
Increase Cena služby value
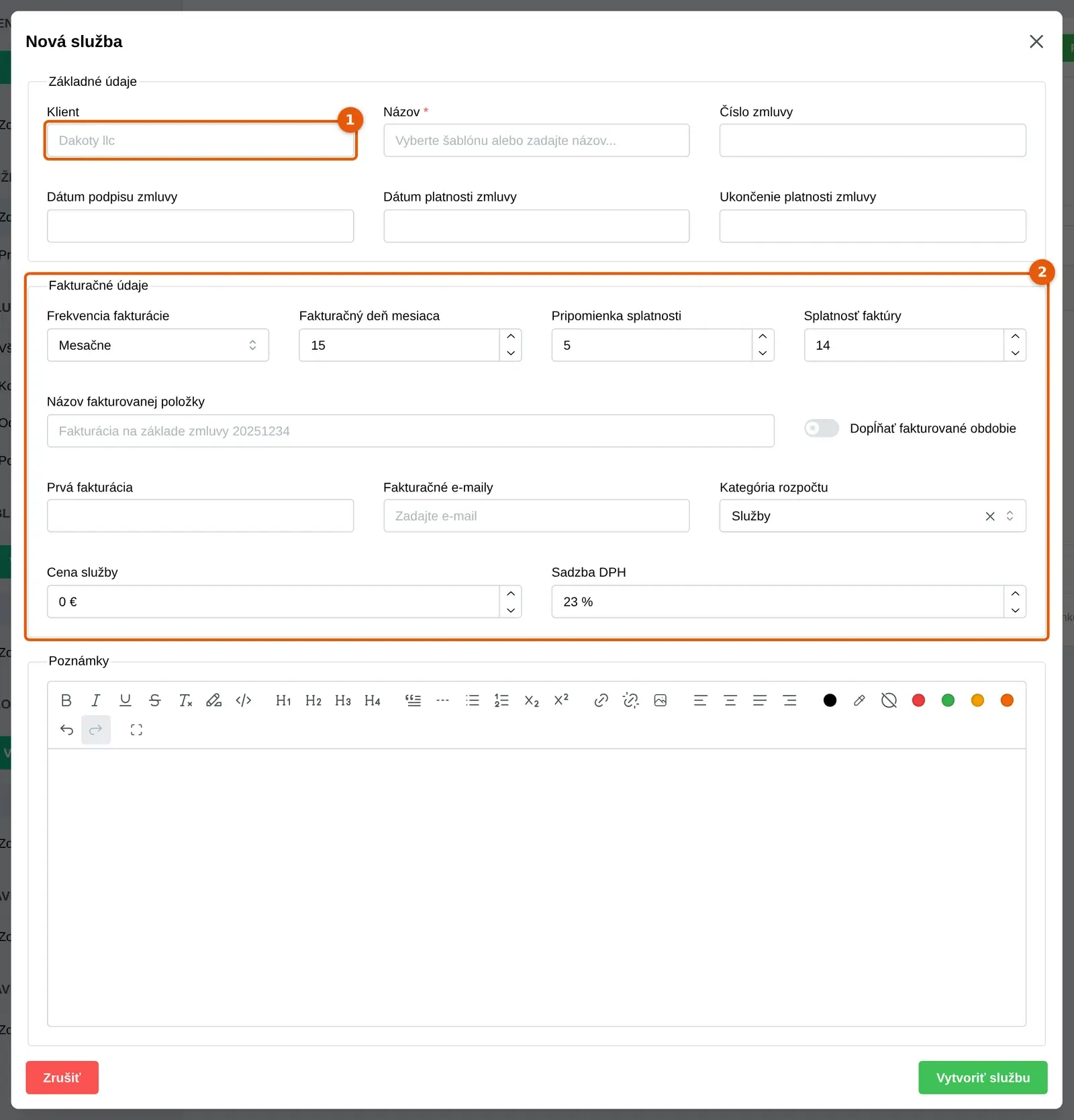coord(511,594)
